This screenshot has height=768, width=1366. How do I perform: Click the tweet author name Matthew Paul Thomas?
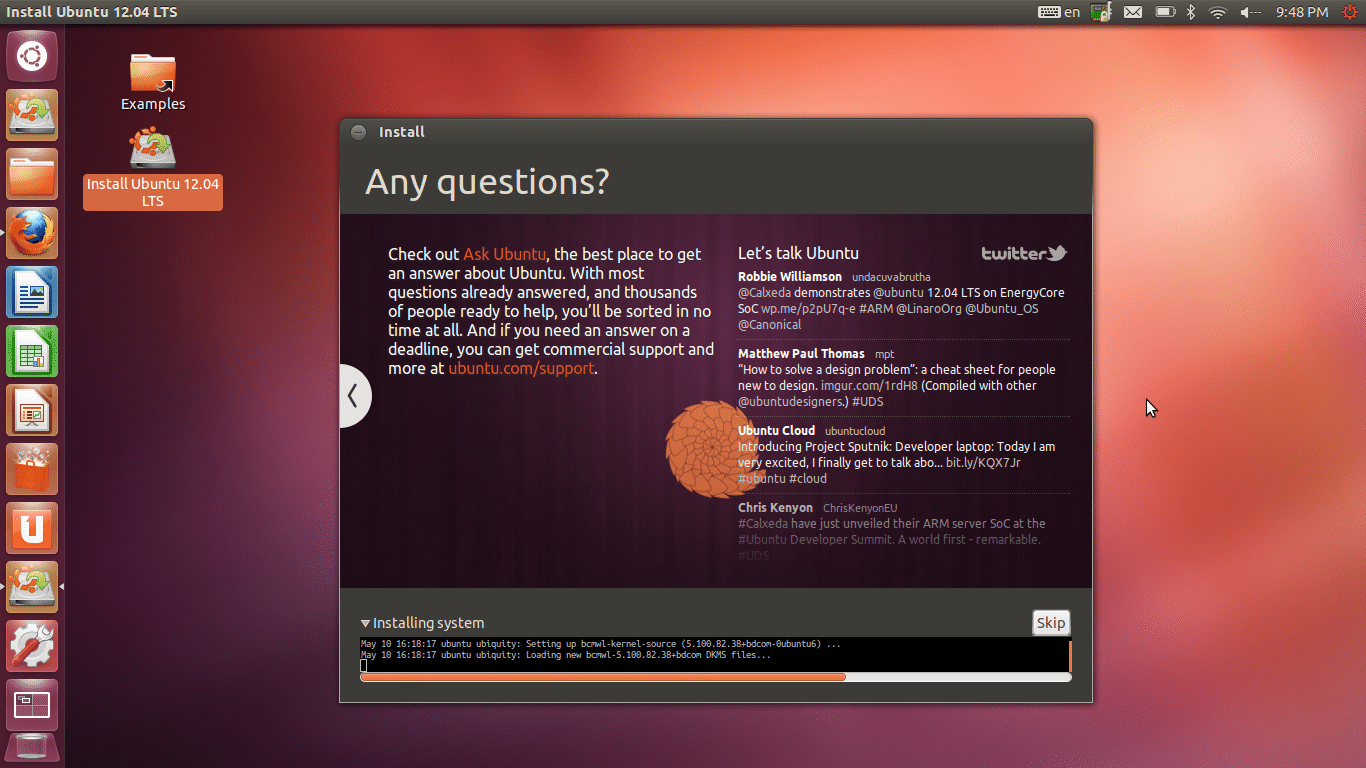(801, 354)
